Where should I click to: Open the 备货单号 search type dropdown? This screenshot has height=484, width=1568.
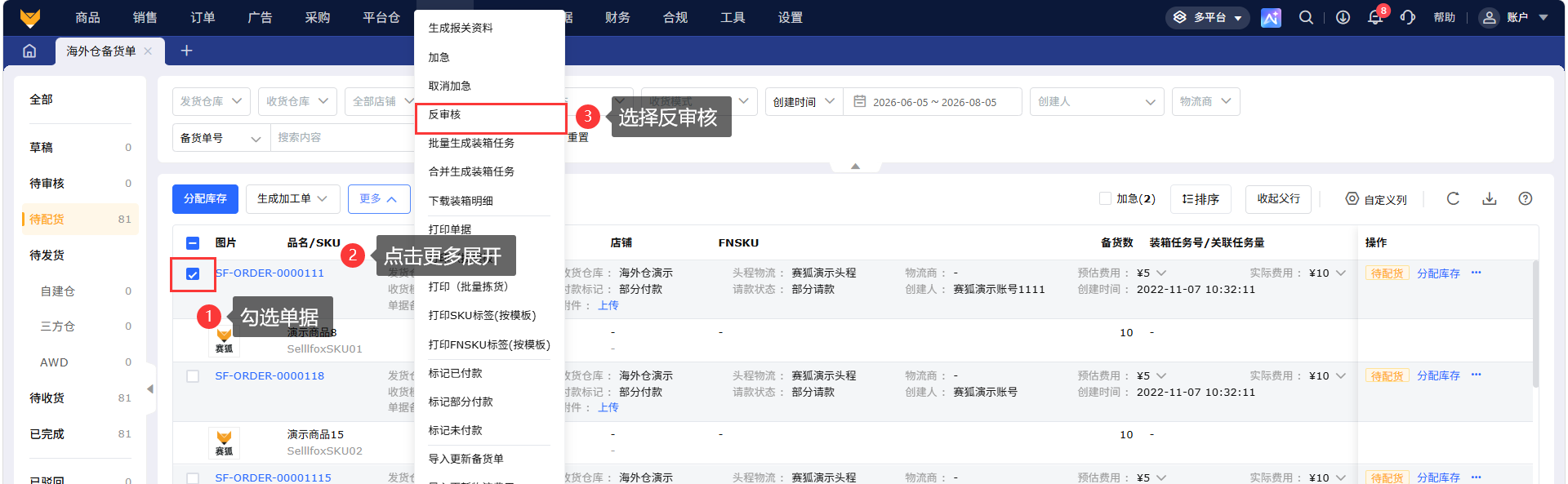220,138
